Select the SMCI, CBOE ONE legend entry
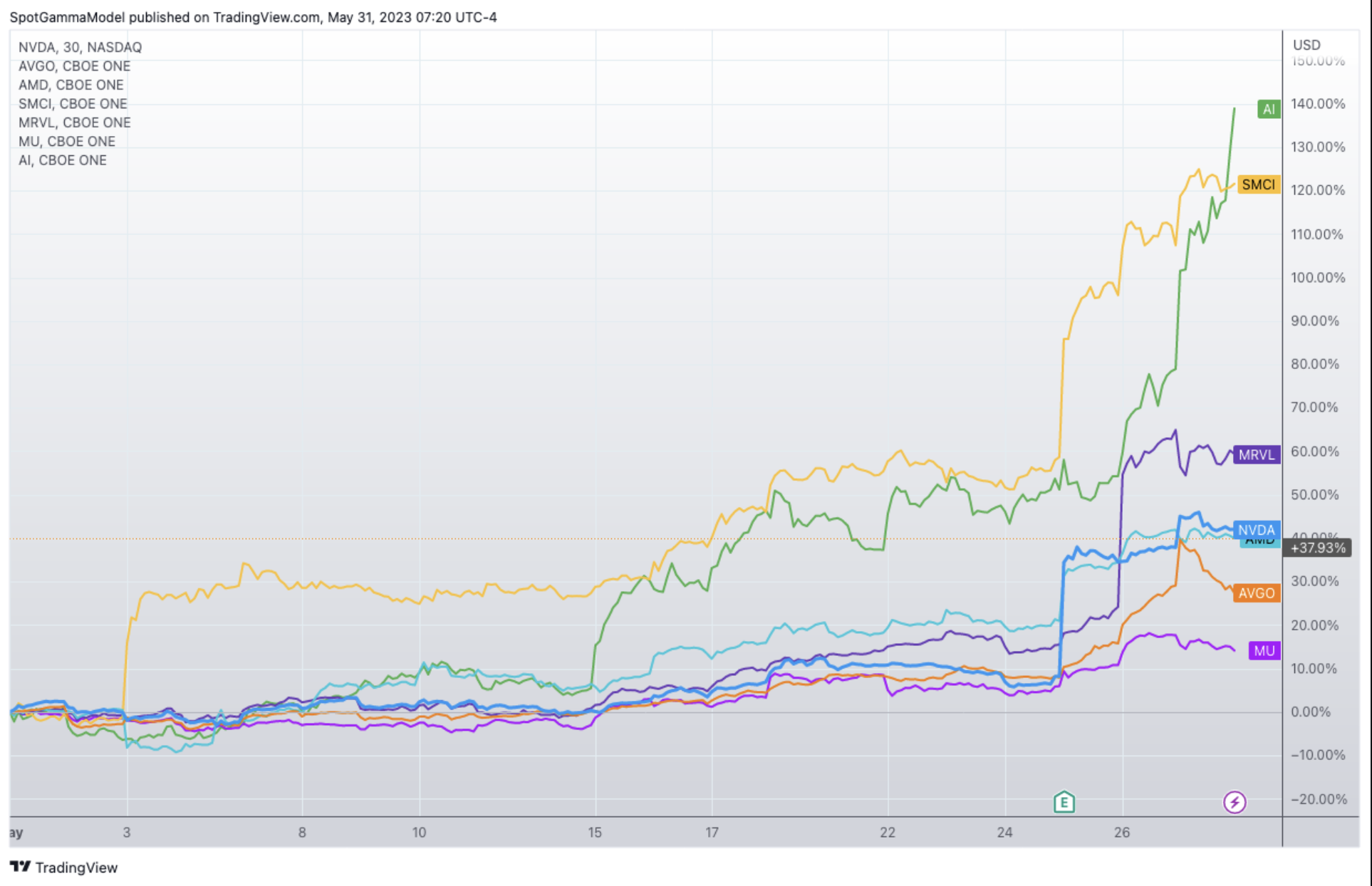 [73, 104]
